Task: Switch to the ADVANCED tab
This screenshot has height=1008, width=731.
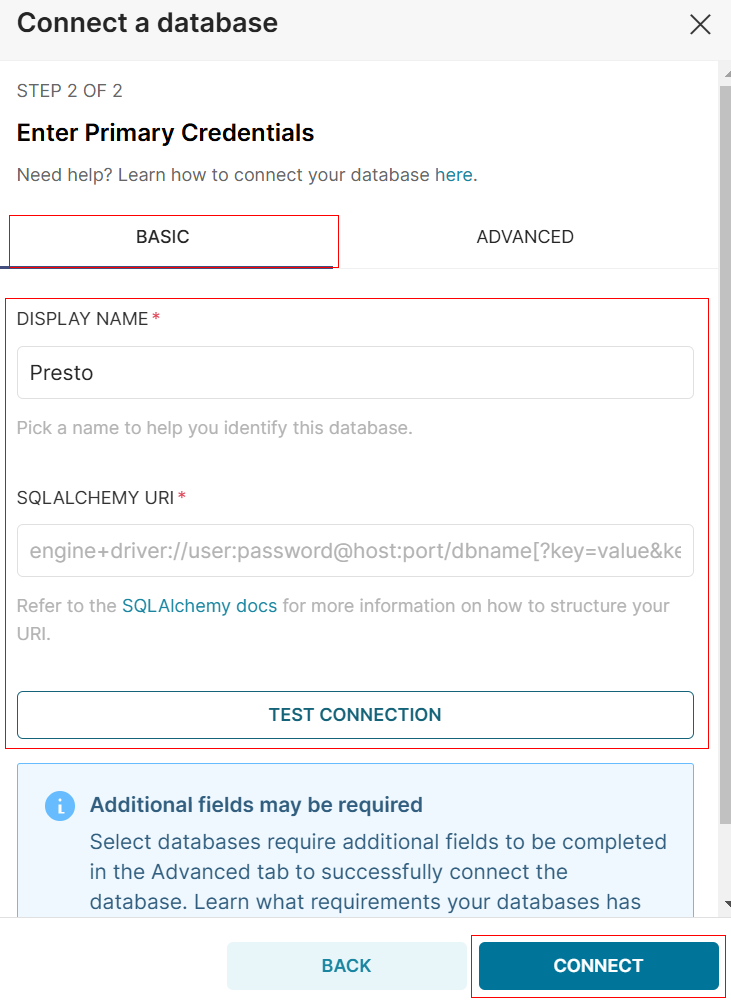Action: [x=525, y=237]
